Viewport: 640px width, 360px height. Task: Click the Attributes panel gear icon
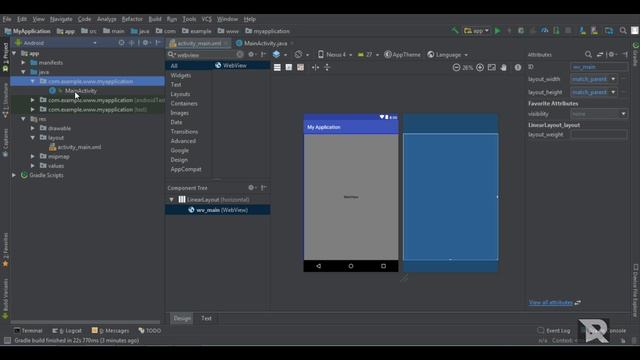point(611,54)
